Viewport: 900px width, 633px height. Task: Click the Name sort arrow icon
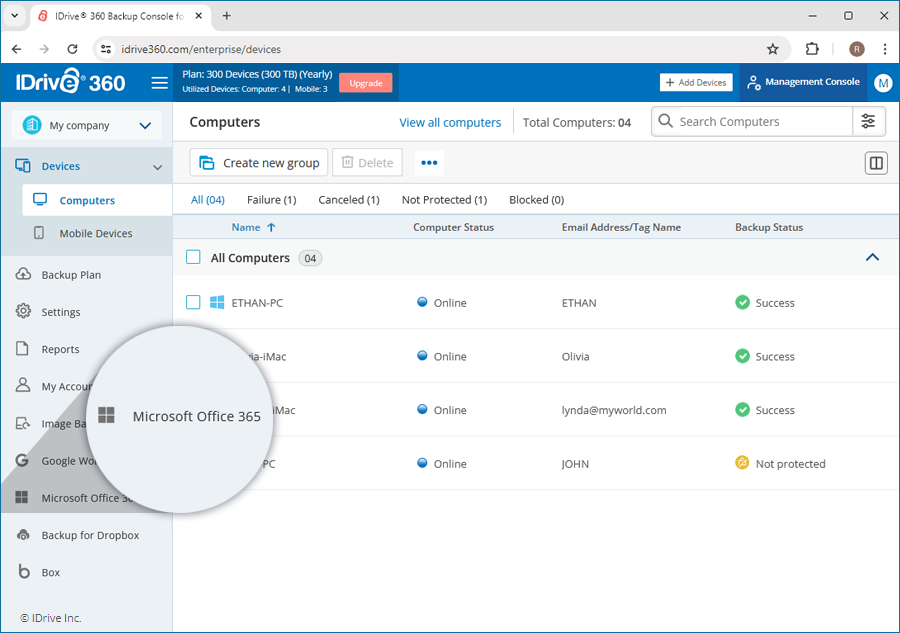click(x=271, y=227)
